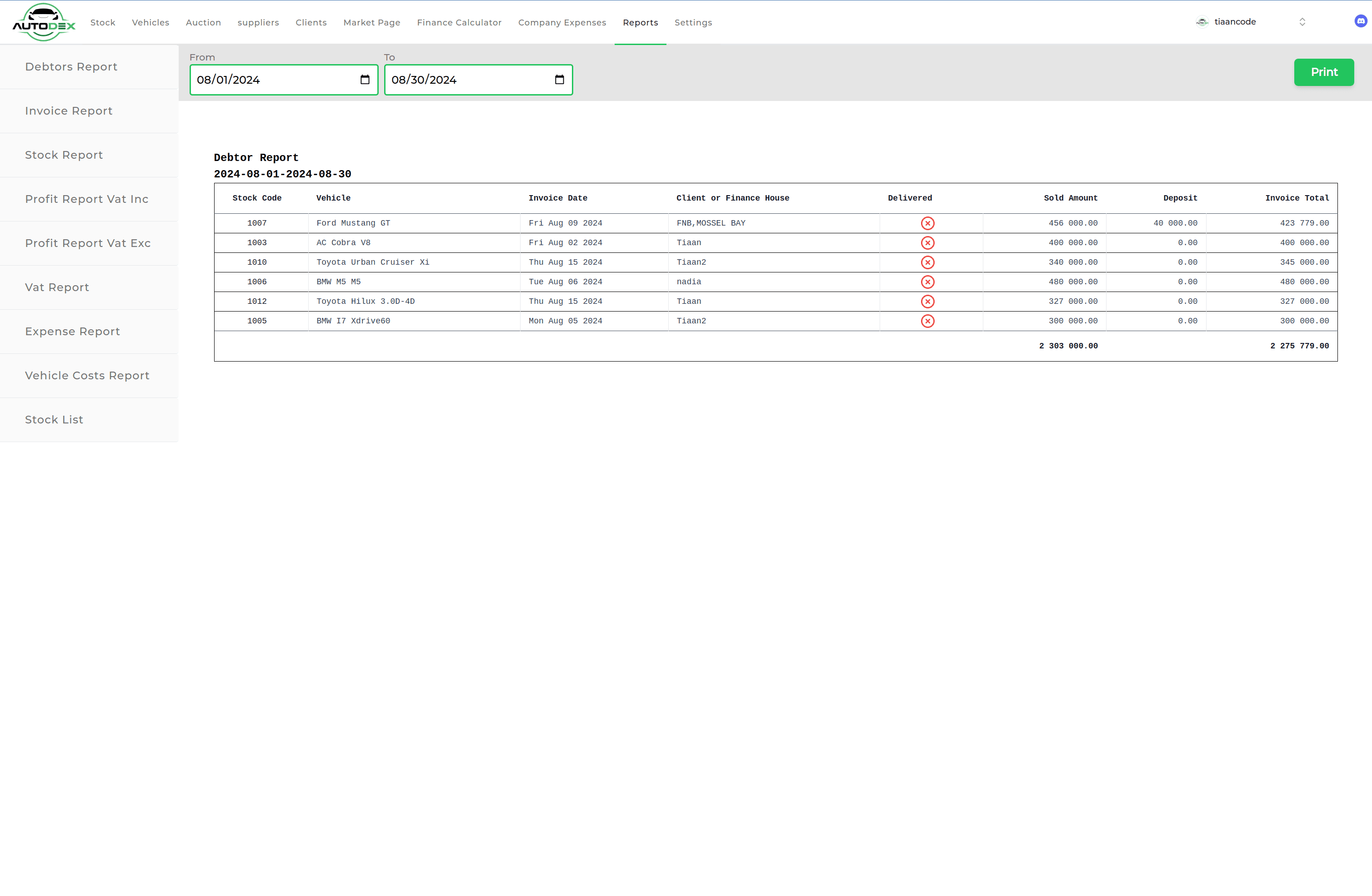The height and width of the screenshot is (896, 1372).
Task: Open the From date calendar picker
Action: pyautogui.click(x=365, y=80)
